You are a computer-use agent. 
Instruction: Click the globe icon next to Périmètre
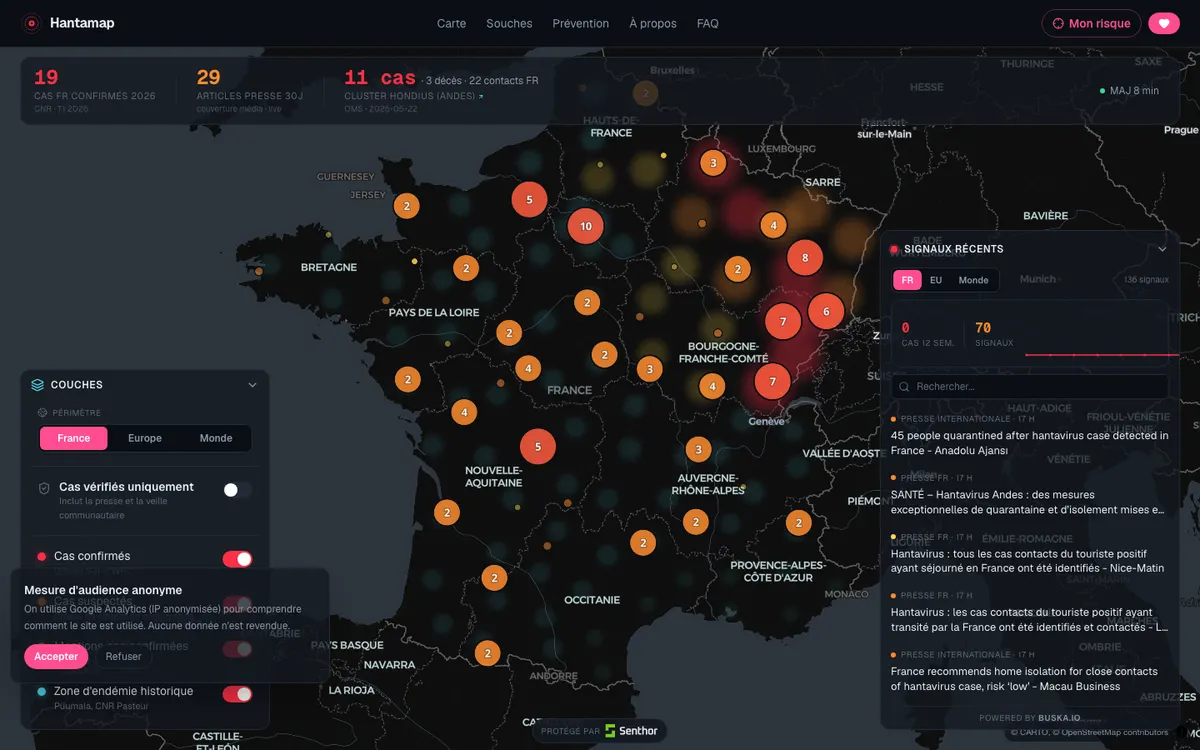click(x=42, y=412)
